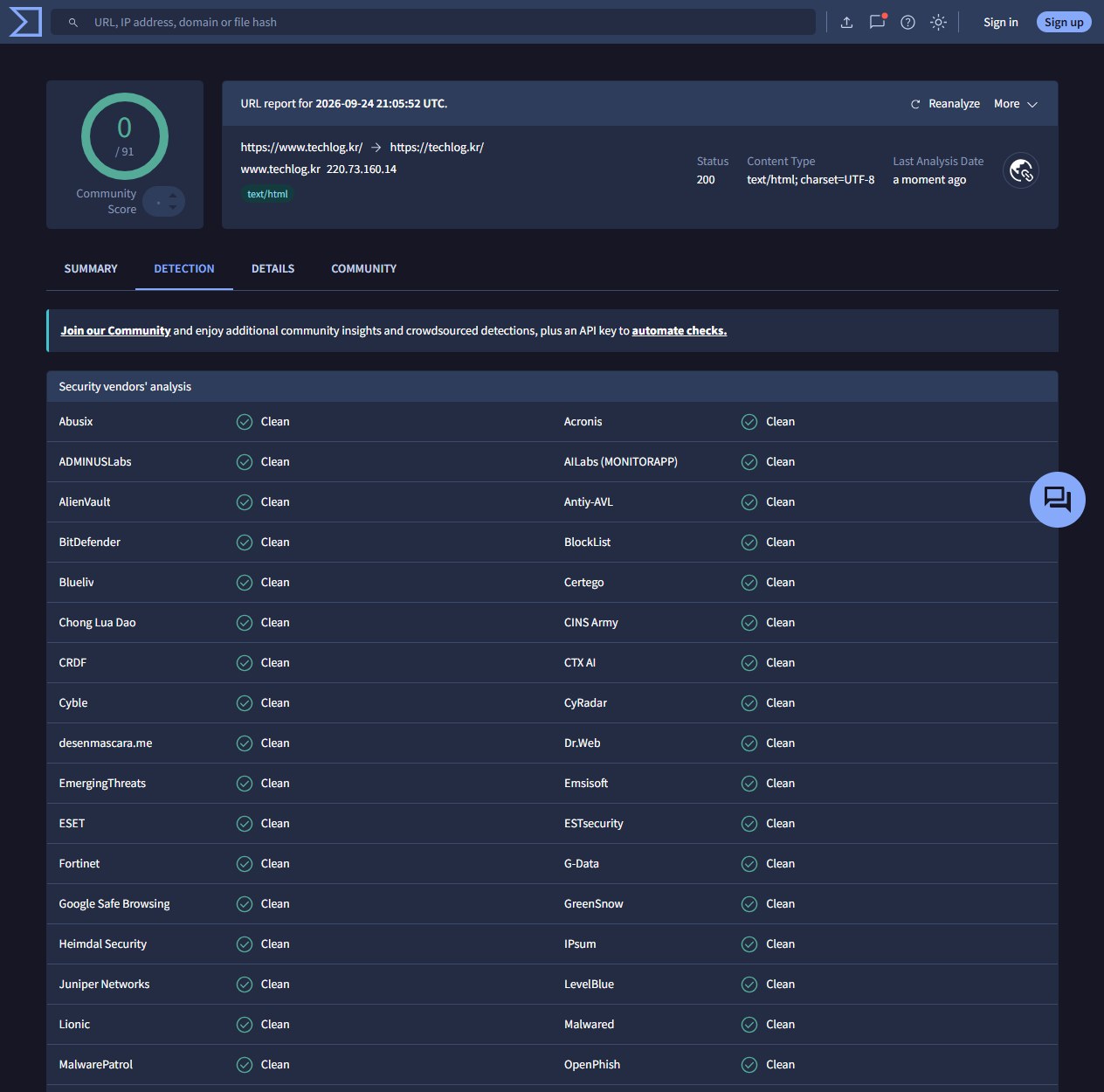Click the IP address 220.73.160.14
Viewport: 1104px width, 1092px height.
[x=362, y=169]
